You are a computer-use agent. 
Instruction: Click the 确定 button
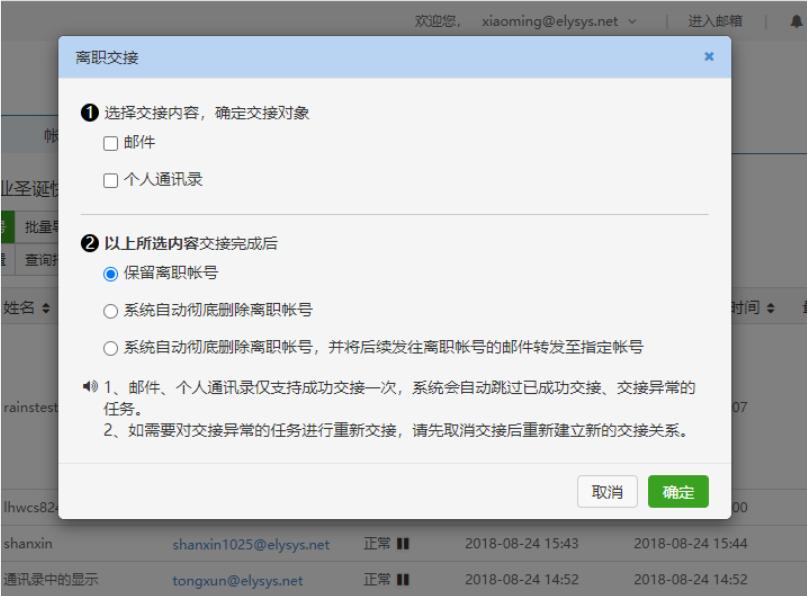click(679, 492)
